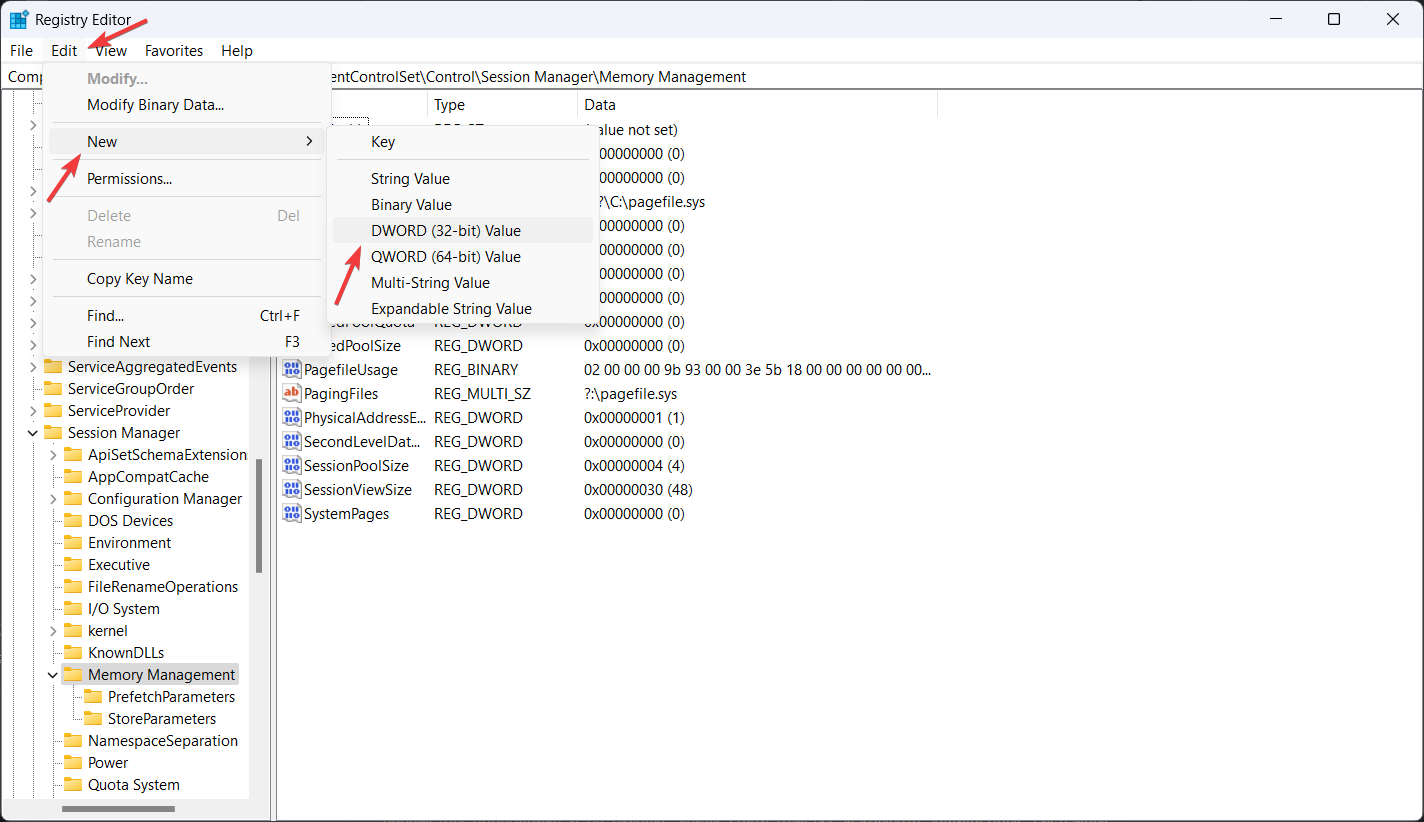Click the PagefileUsage binary value icon
The image size is (1424, 822).
(291, 370)
